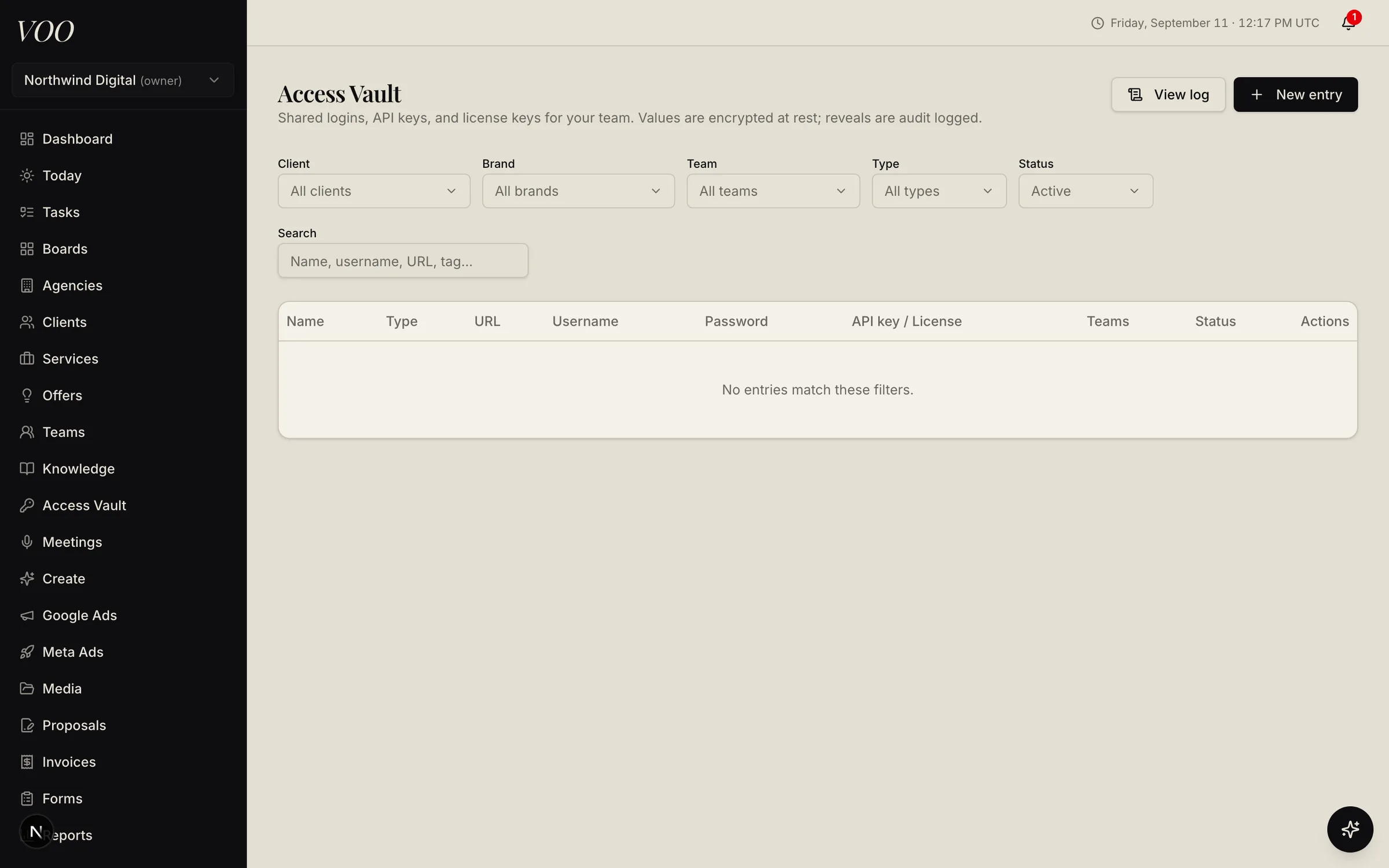Click the Google Ads megaphone icon
This screenshot has height=868, width=1389.
tap(27, 615)
